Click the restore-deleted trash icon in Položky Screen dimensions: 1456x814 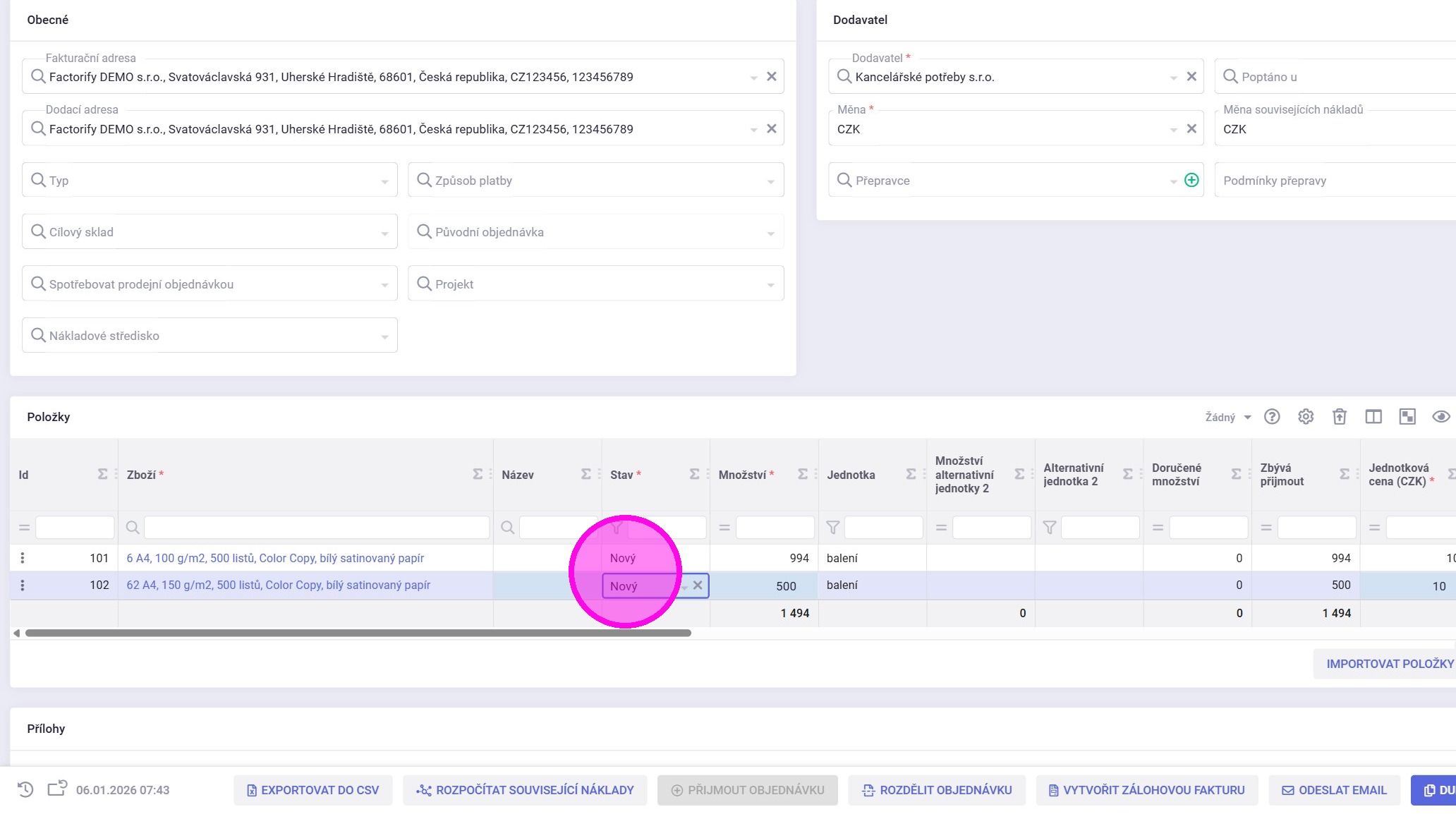(1340, 417)
